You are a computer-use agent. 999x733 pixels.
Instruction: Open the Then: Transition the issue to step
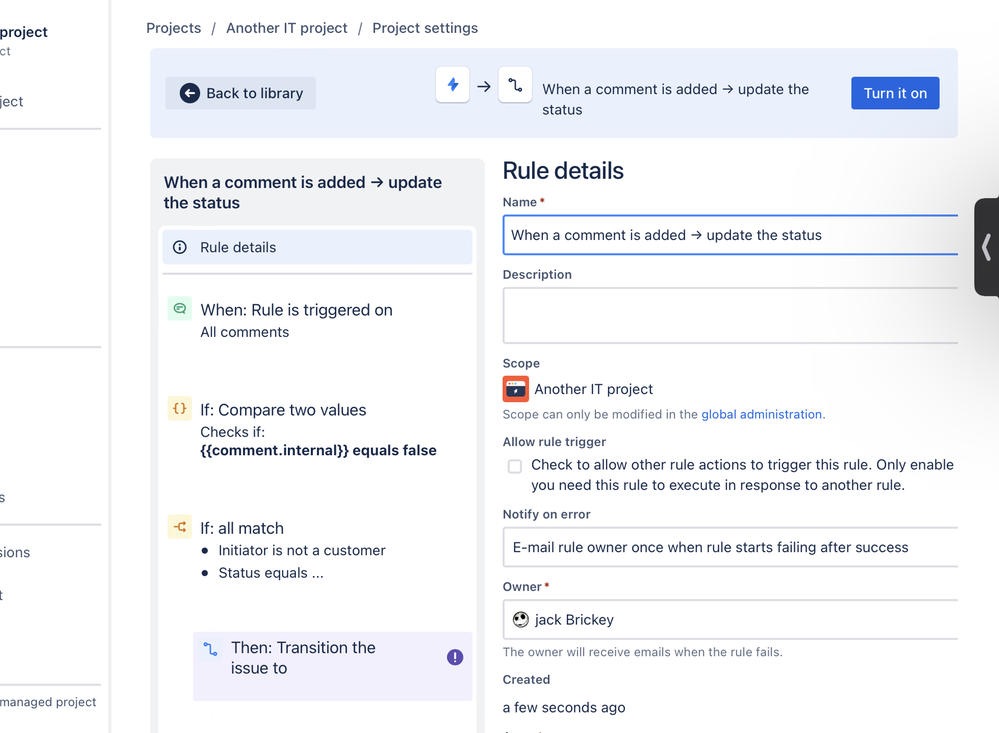pos(333,666)
